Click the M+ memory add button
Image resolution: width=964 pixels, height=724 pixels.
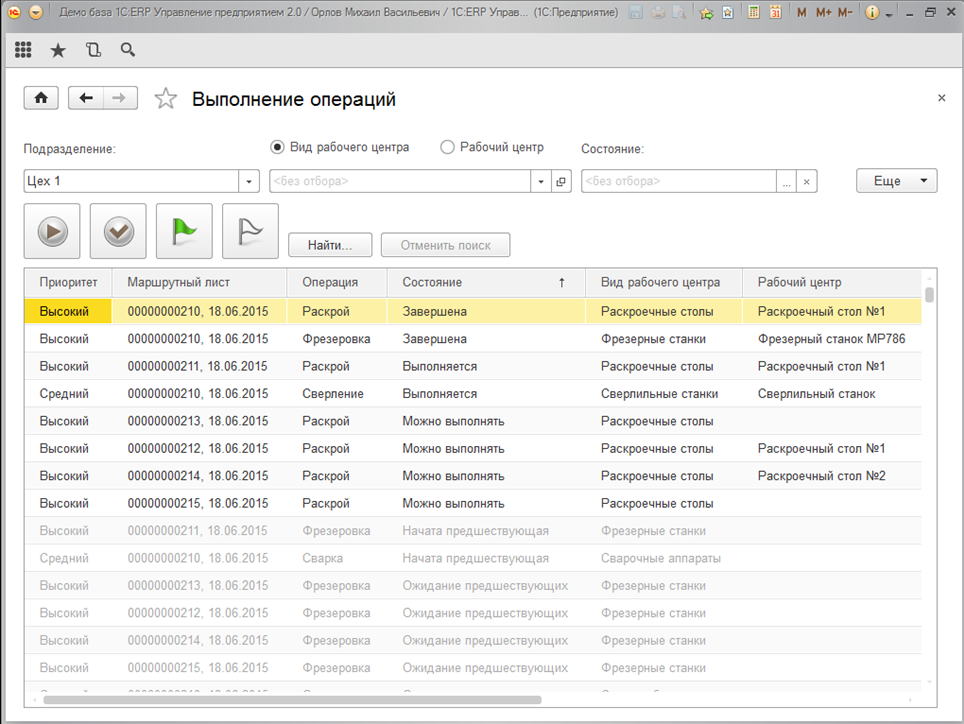tap(823, 12)
